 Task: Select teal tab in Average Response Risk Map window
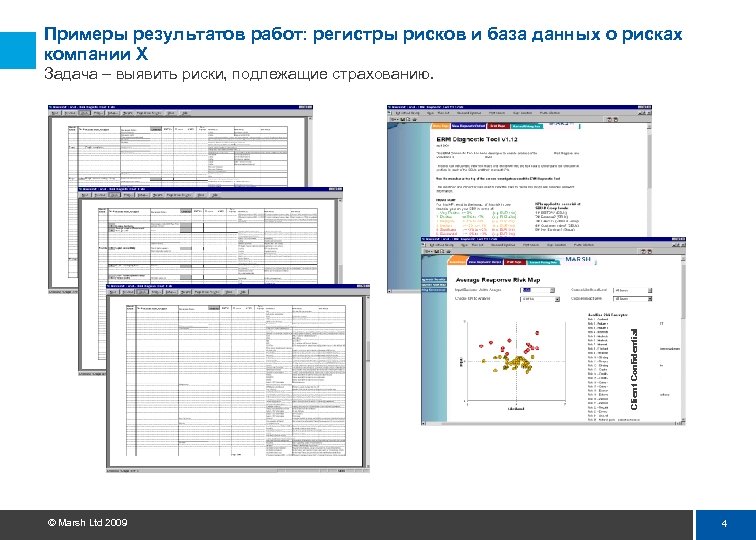pyautogui.click(x=543, y=262)
